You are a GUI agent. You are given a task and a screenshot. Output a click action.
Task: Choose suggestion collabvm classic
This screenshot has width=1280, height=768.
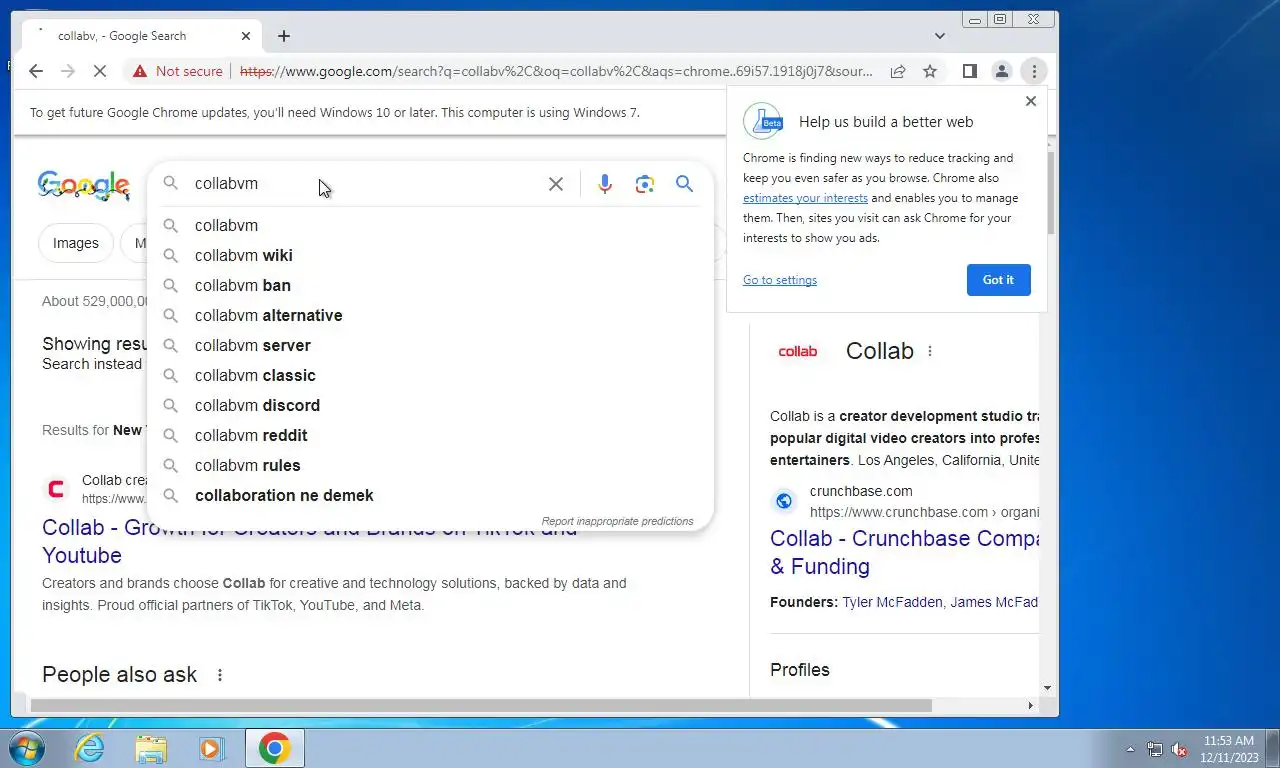pyautogui.click(x=430, y=375)
